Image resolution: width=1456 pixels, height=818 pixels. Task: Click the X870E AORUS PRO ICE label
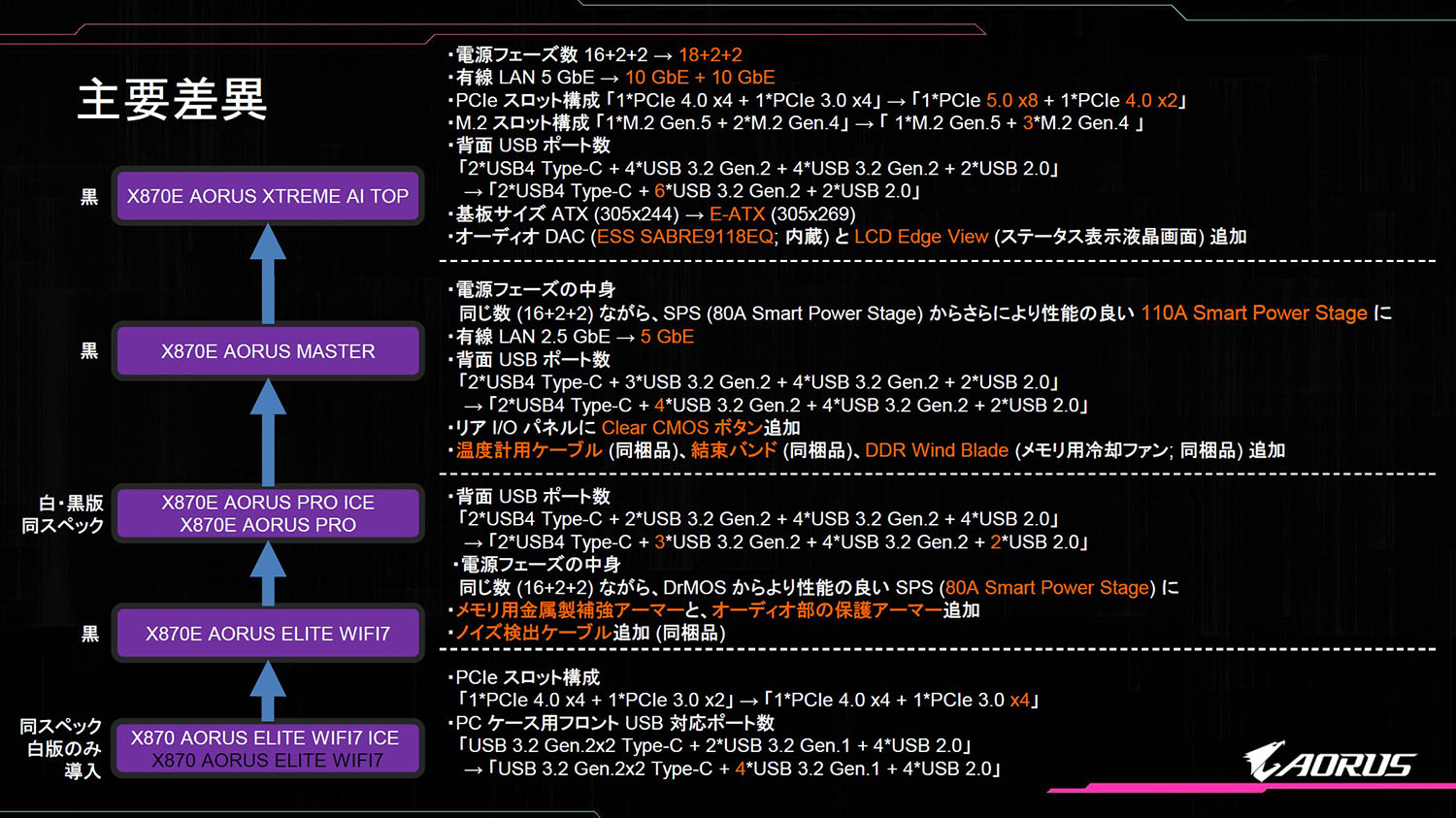click(268, 503)
